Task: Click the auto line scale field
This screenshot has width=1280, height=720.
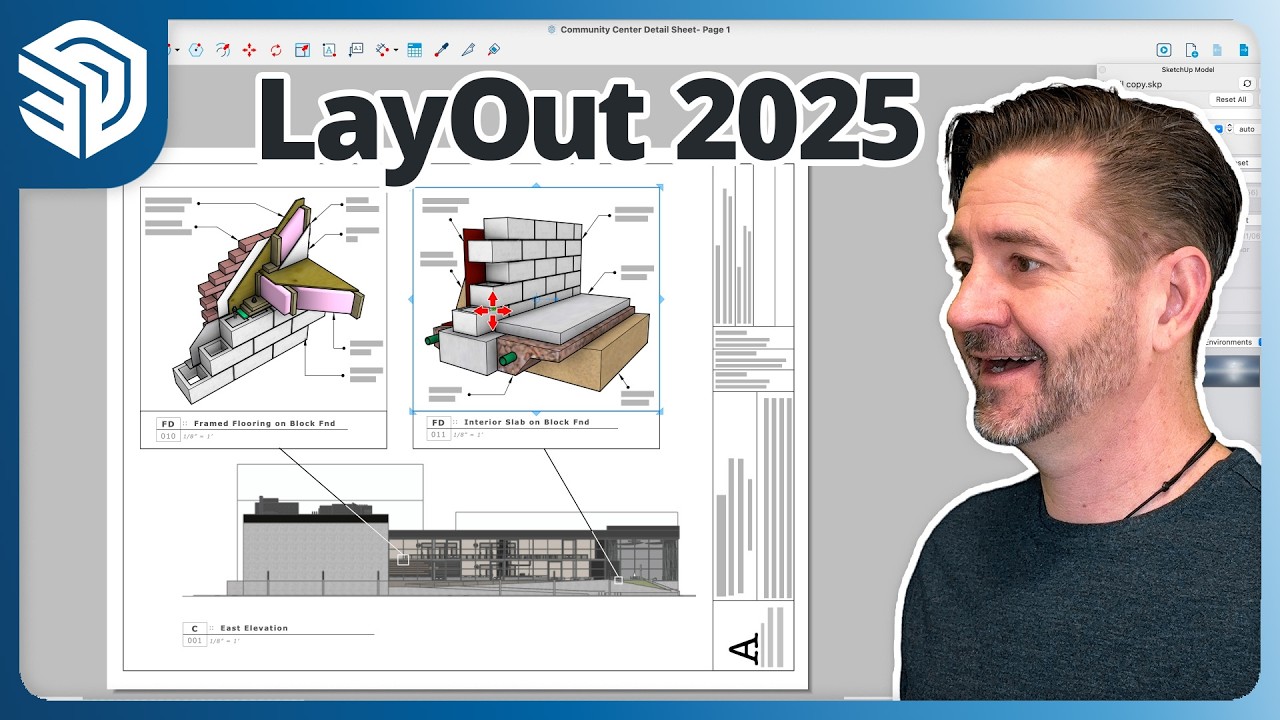Action: pyautogui.click(x=1247, y=129)
